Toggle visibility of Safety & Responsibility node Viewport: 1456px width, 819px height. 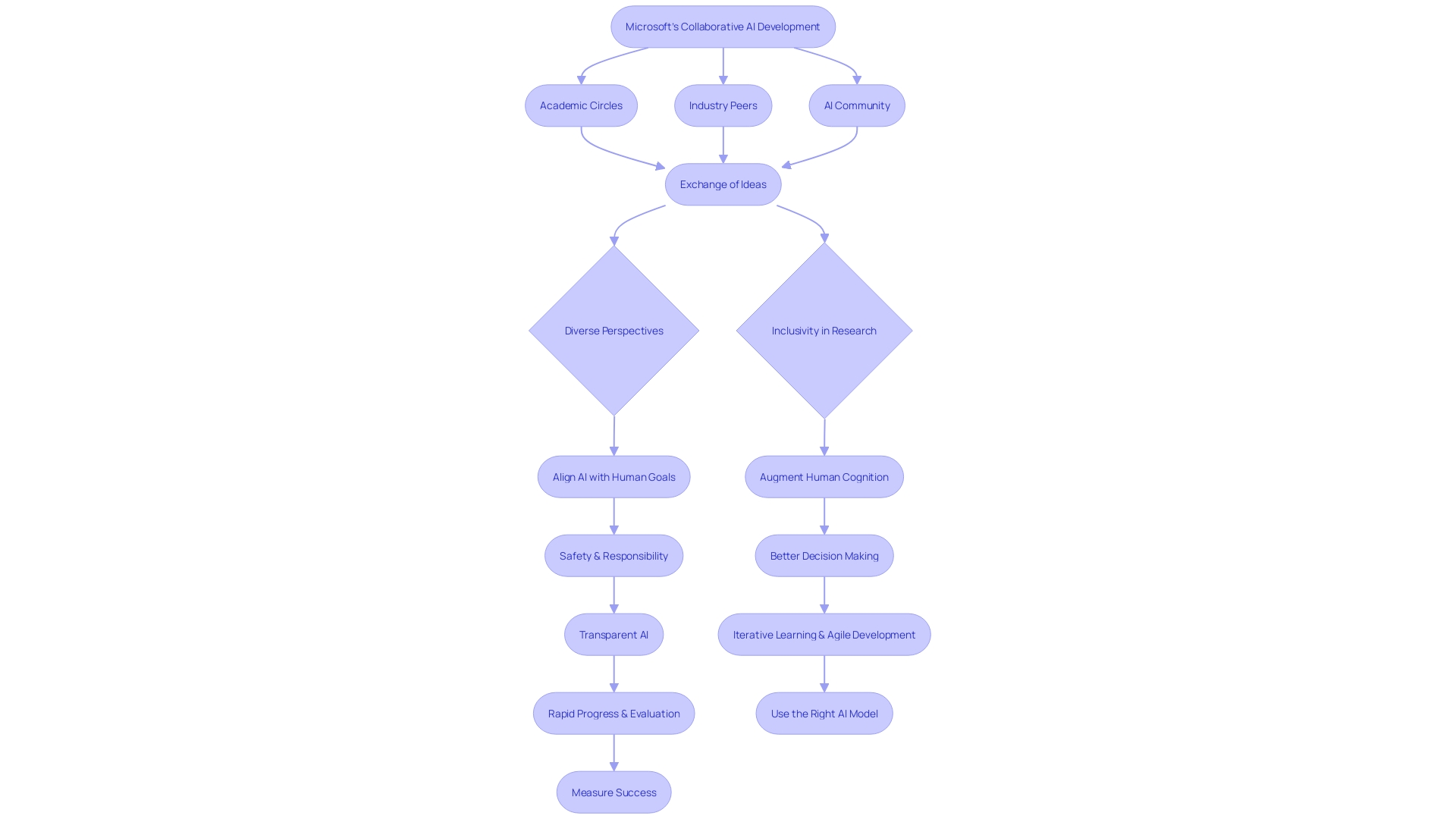tap(613, 555)
